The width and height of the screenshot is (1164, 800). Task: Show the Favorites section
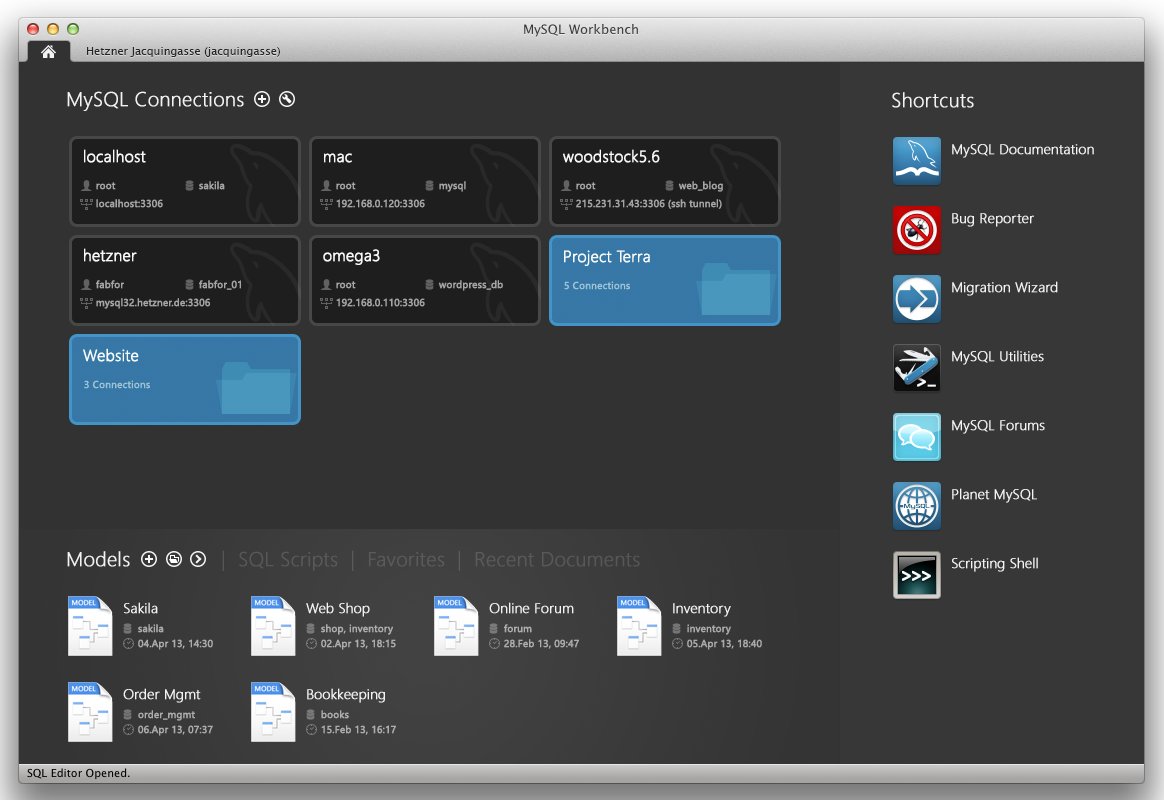tap(406, 560)
